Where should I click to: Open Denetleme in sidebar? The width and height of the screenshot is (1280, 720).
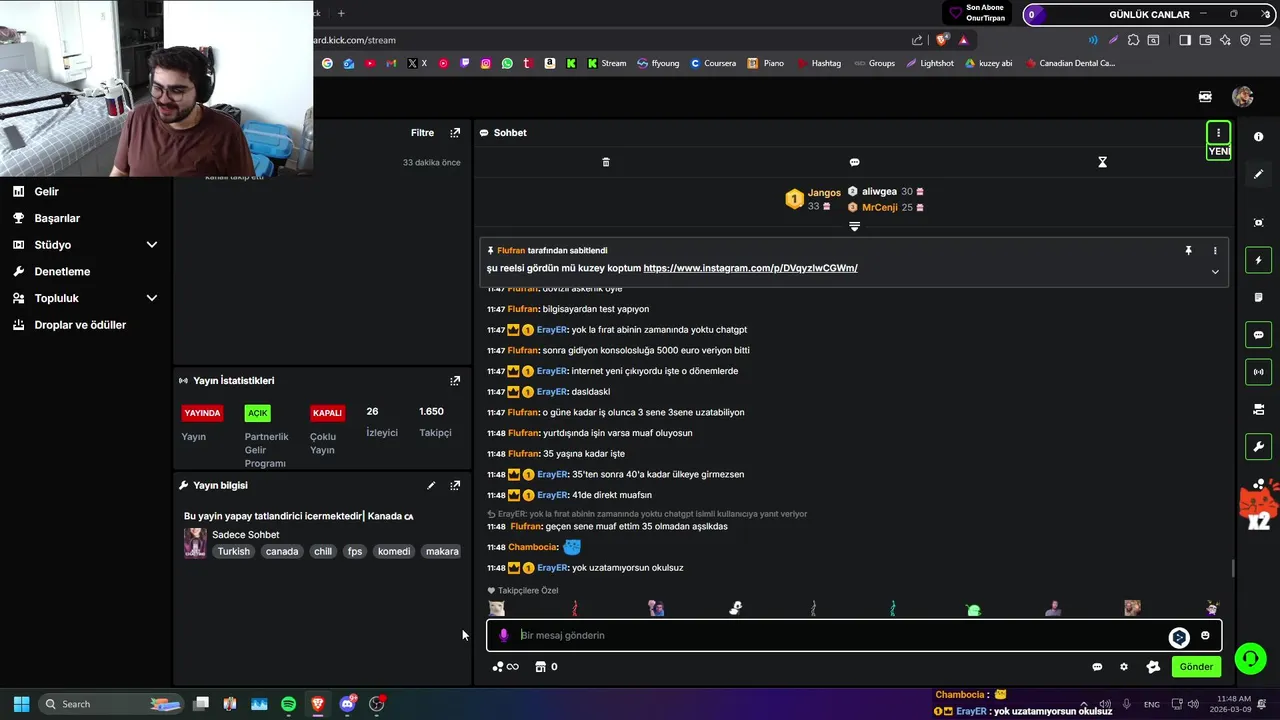tap(62, 272)
